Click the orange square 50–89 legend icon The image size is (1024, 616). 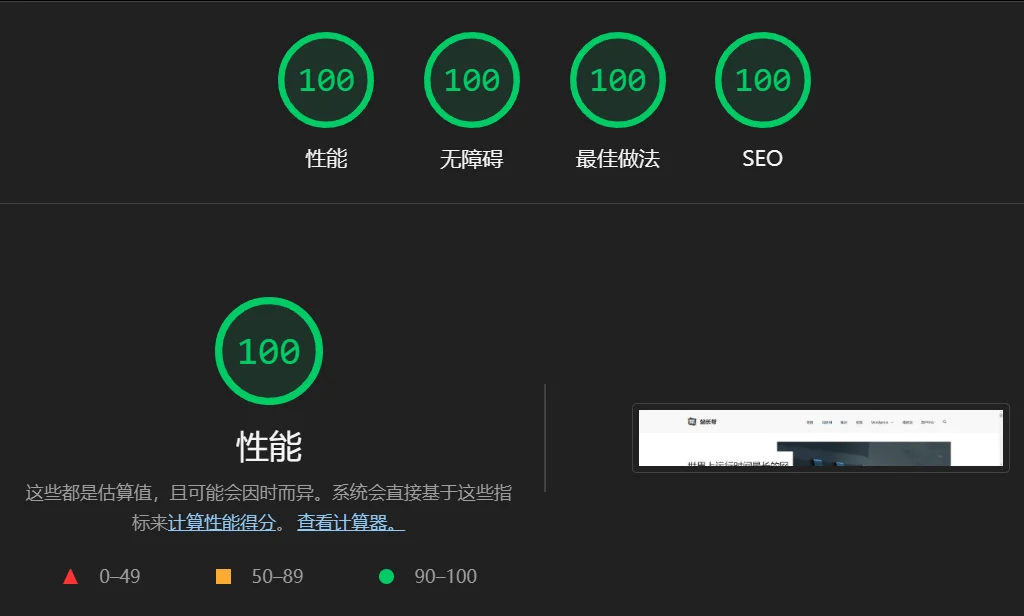(x=223, y=577)
